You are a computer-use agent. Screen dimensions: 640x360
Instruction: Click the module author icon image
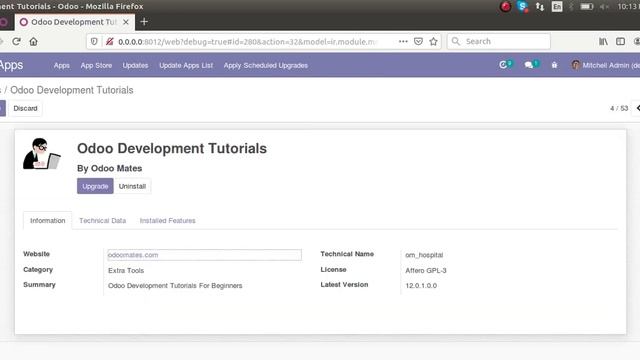point(42,153)
